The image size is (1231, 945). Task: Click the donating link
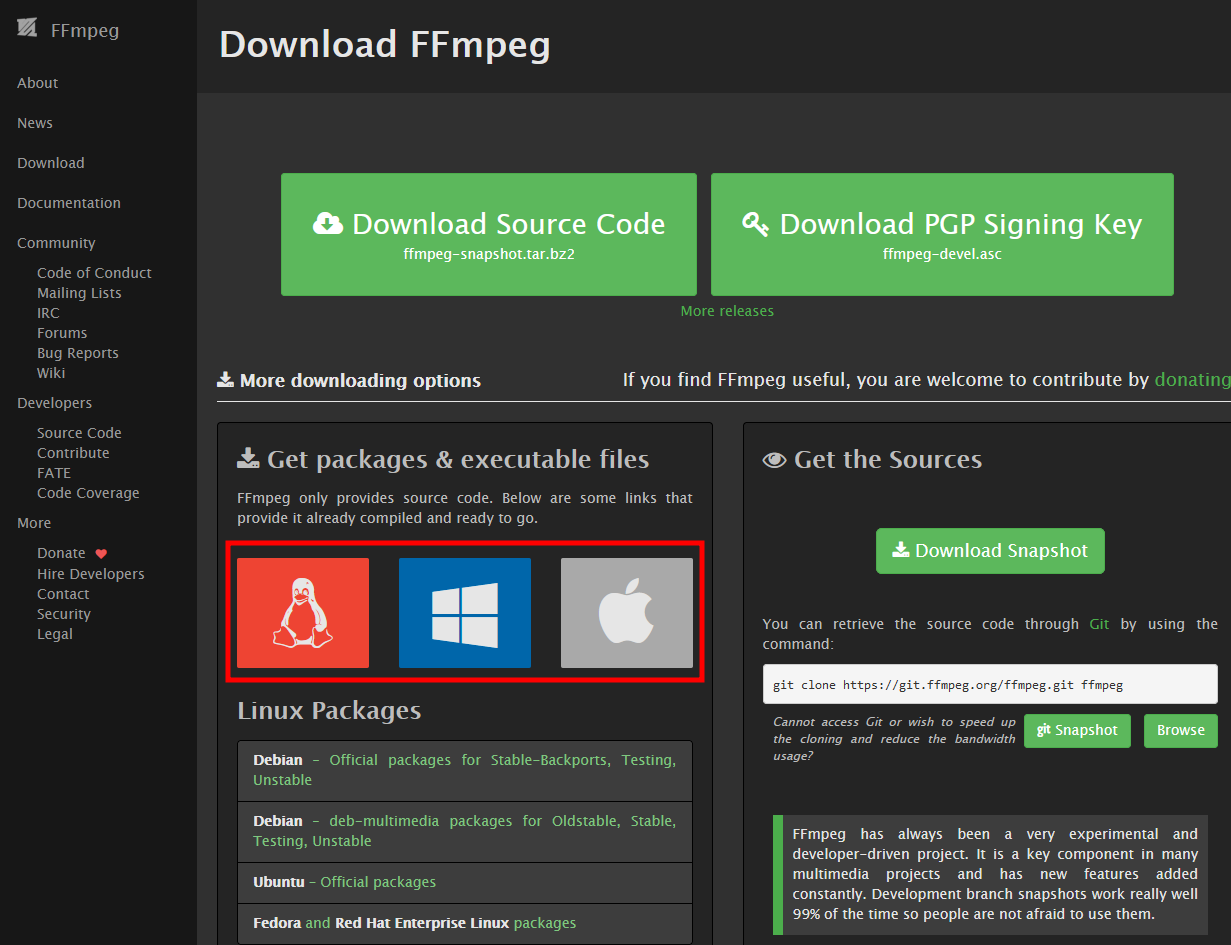(1192, 380)
